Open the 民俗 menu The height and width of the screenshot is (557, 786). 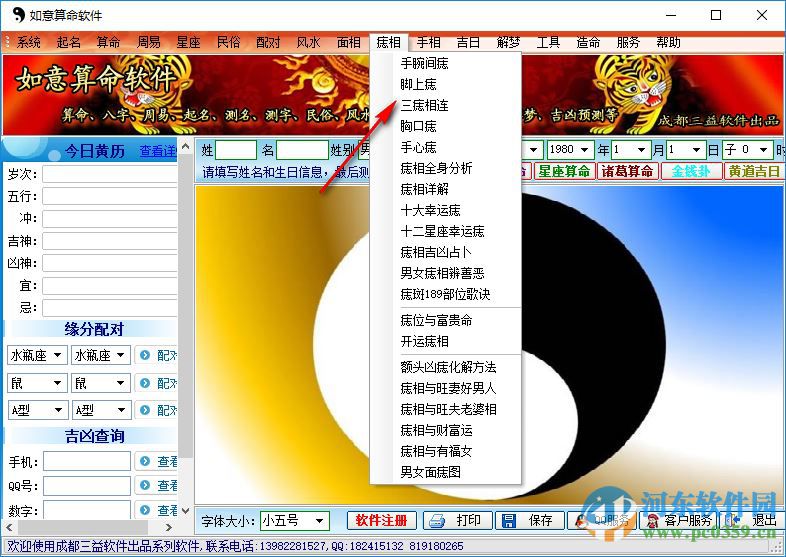click(x=229, y=43)
